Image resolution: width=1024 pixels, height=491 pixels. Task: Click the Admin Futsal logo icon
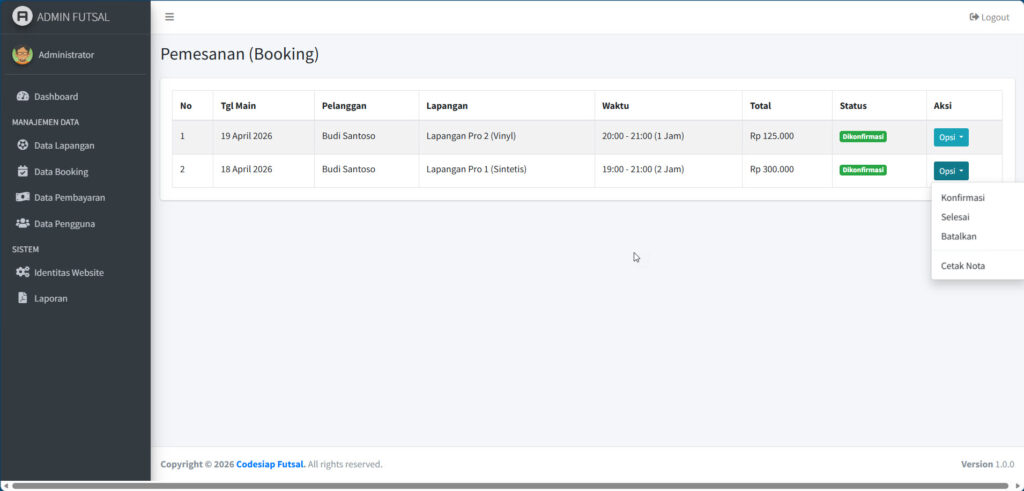click(x=22, y=17)
